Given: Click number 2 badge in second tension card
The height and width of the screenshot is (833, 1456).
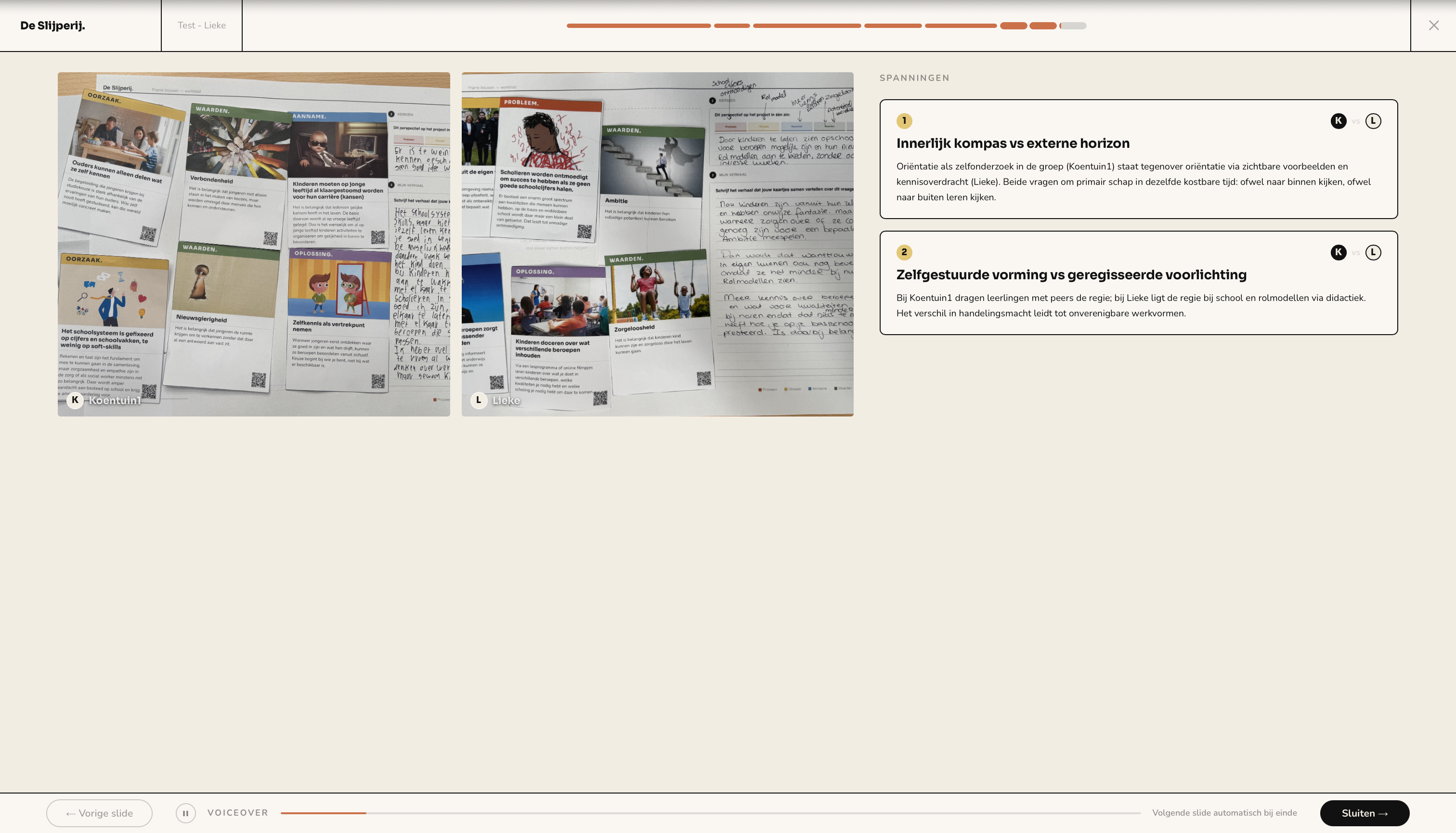Looking at the screenshot, I should click(904, 252).
